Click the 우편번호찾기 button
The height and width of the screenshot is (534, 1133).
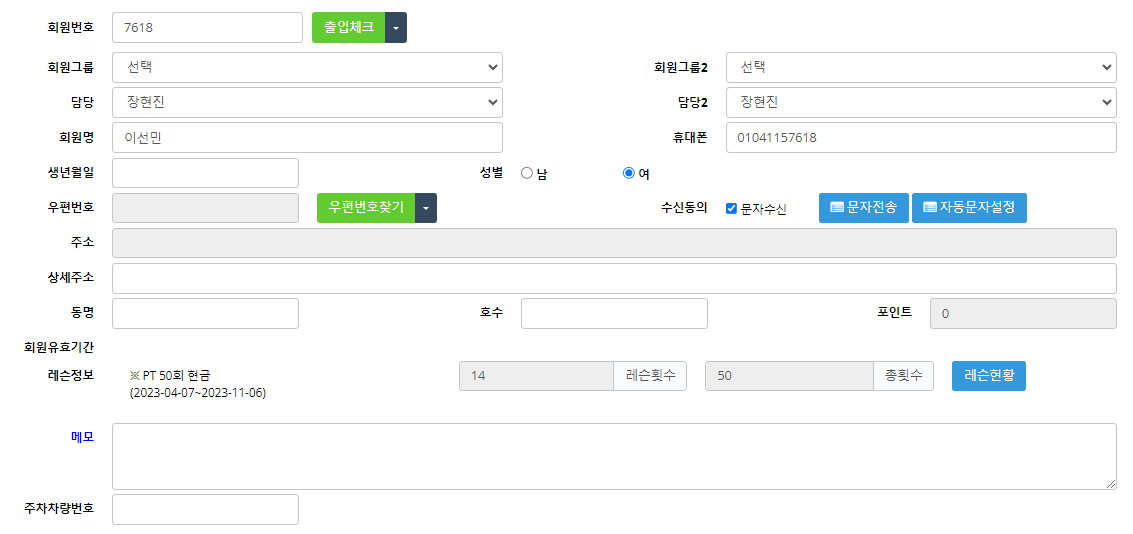pos(366,208)
